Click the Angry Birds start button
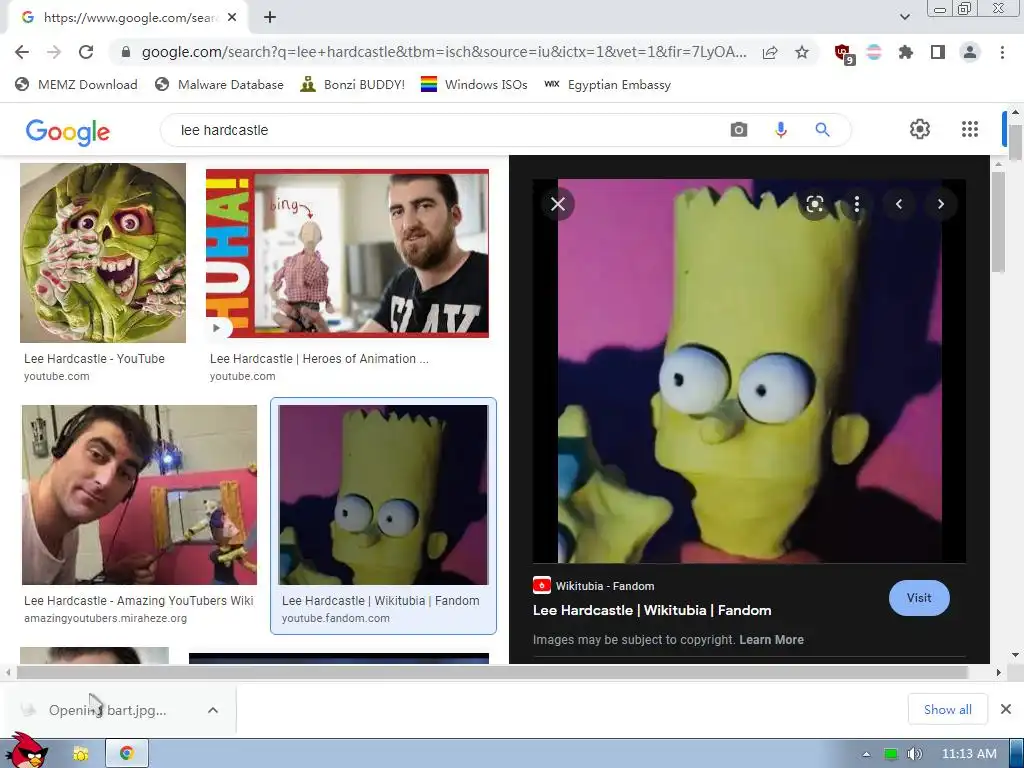This screenshot has width=1024, height=768. click(26, 751)
